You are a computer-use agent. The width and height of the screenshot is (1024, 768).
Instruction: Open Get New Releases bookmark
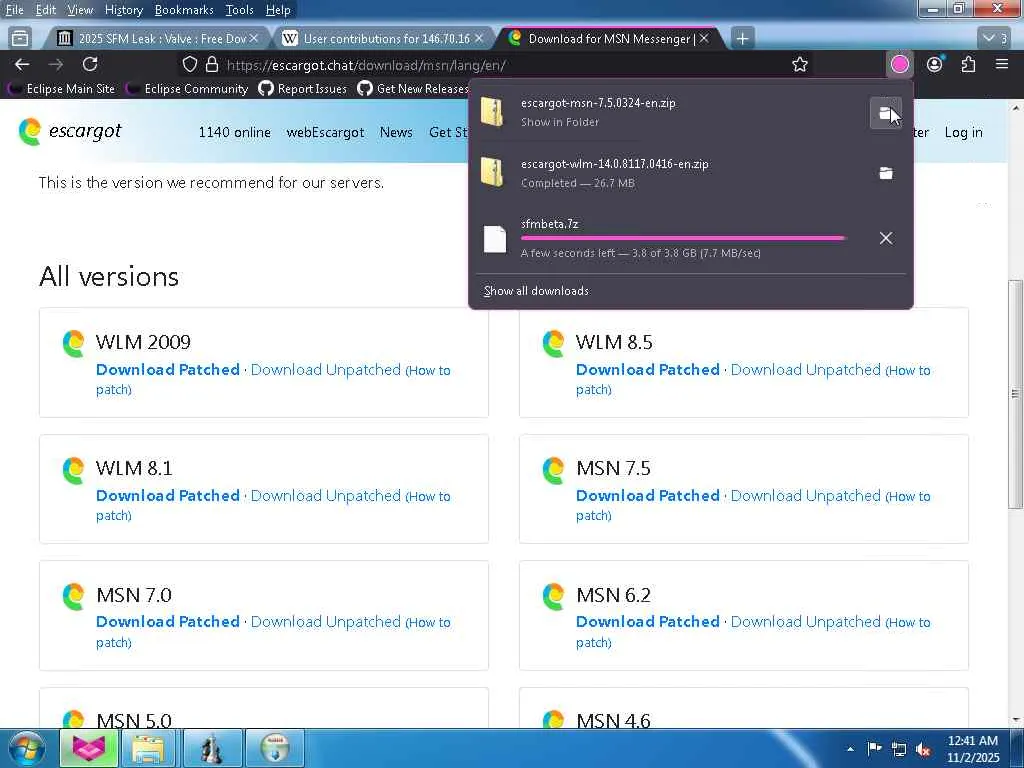tap(413, 88)
